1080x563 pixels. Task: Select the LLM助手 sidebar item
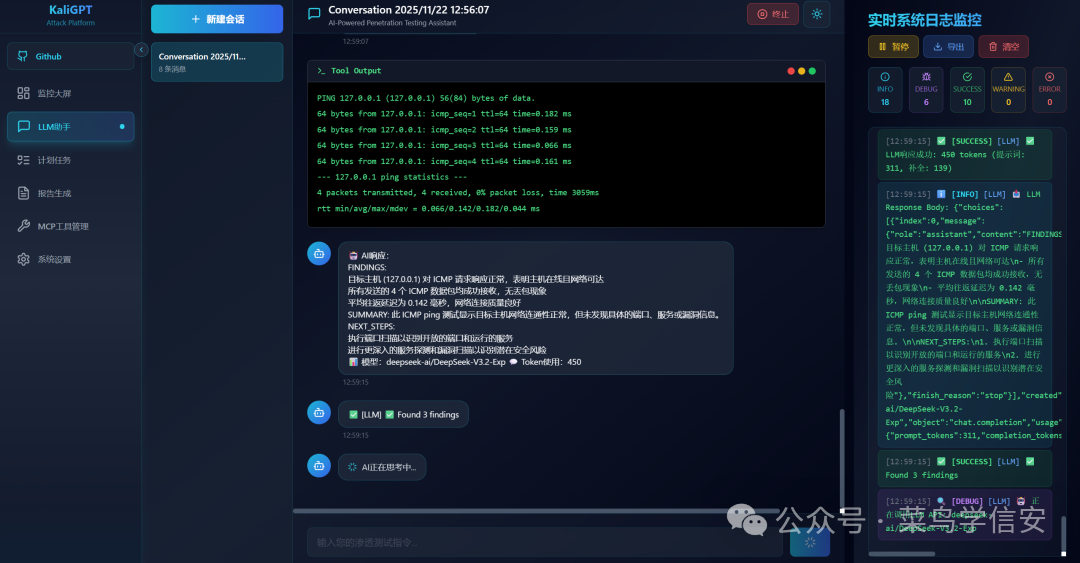[70, 127]
